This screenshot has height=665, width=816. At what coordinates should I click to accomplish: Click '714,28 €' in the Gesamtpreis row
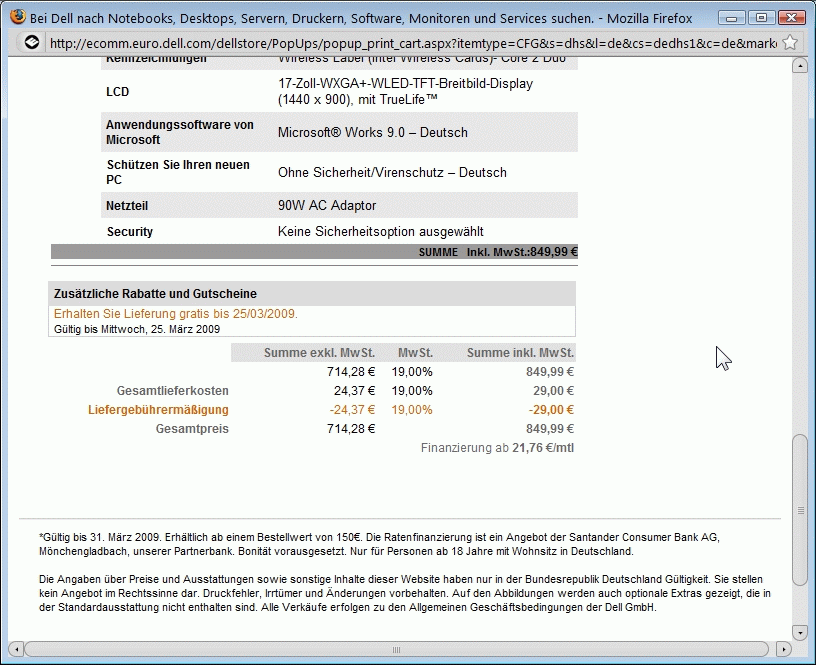pos(351,429)
